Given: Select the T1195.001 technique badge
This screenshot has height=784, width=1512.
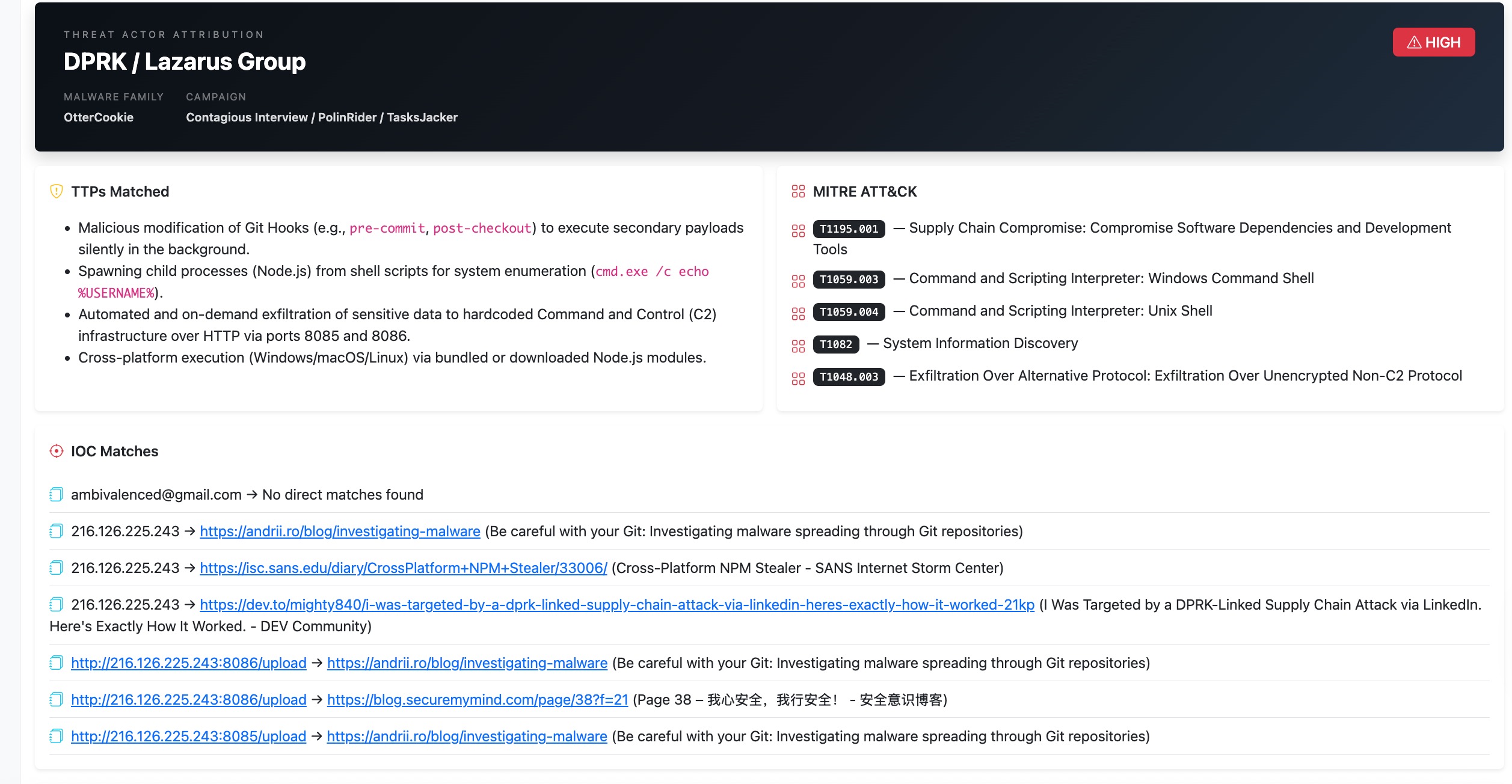Looking at the screenshot, I should pos(849,229).
